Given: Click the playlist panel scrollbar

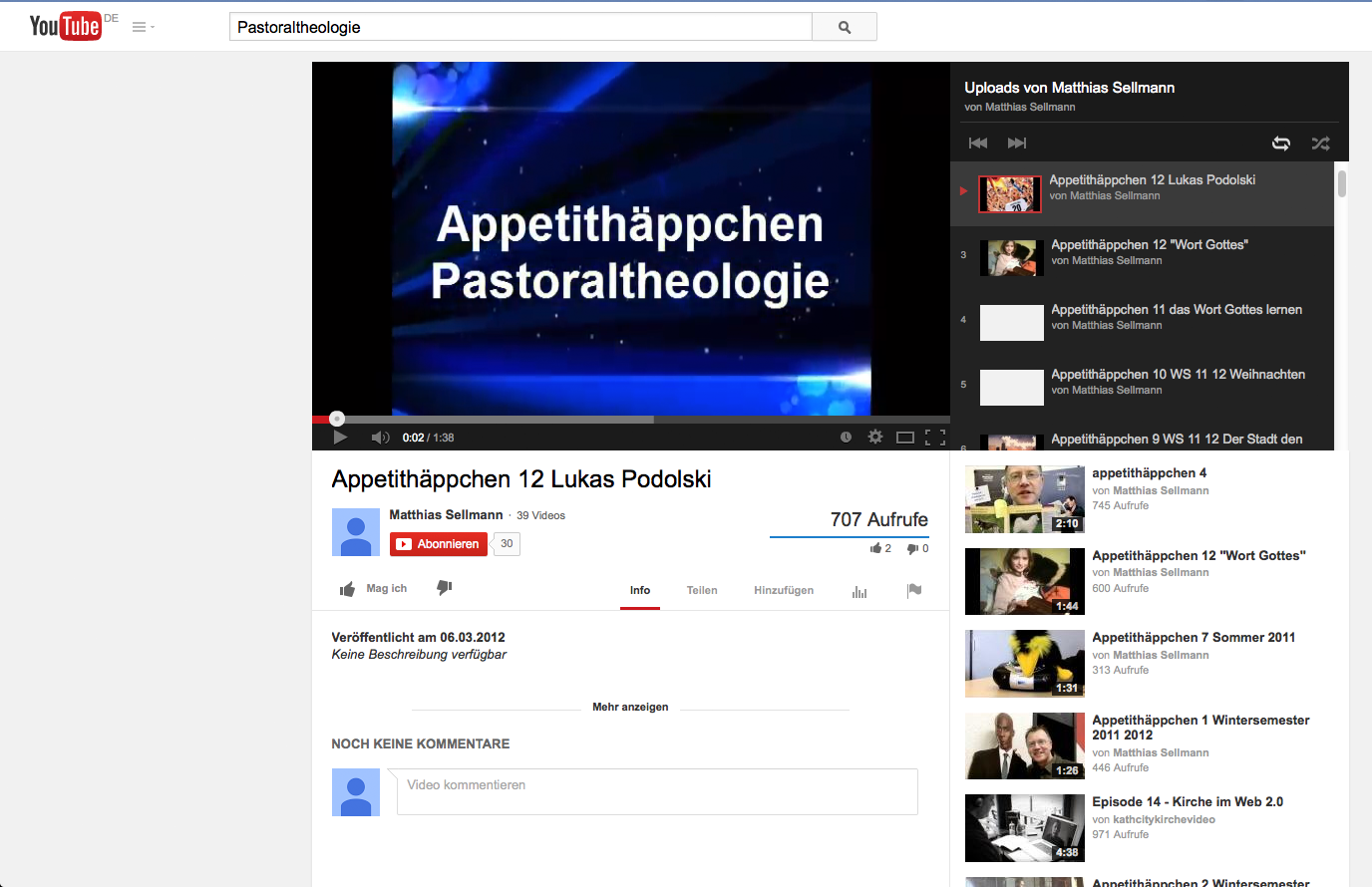Looking at the screenshot, I should [1342, 184].
